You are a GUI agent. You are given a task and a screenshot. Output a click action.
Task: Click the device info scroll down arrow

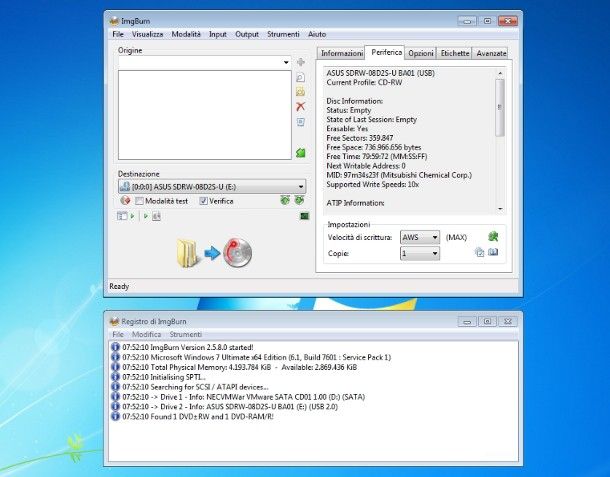[x=500, y=209]
